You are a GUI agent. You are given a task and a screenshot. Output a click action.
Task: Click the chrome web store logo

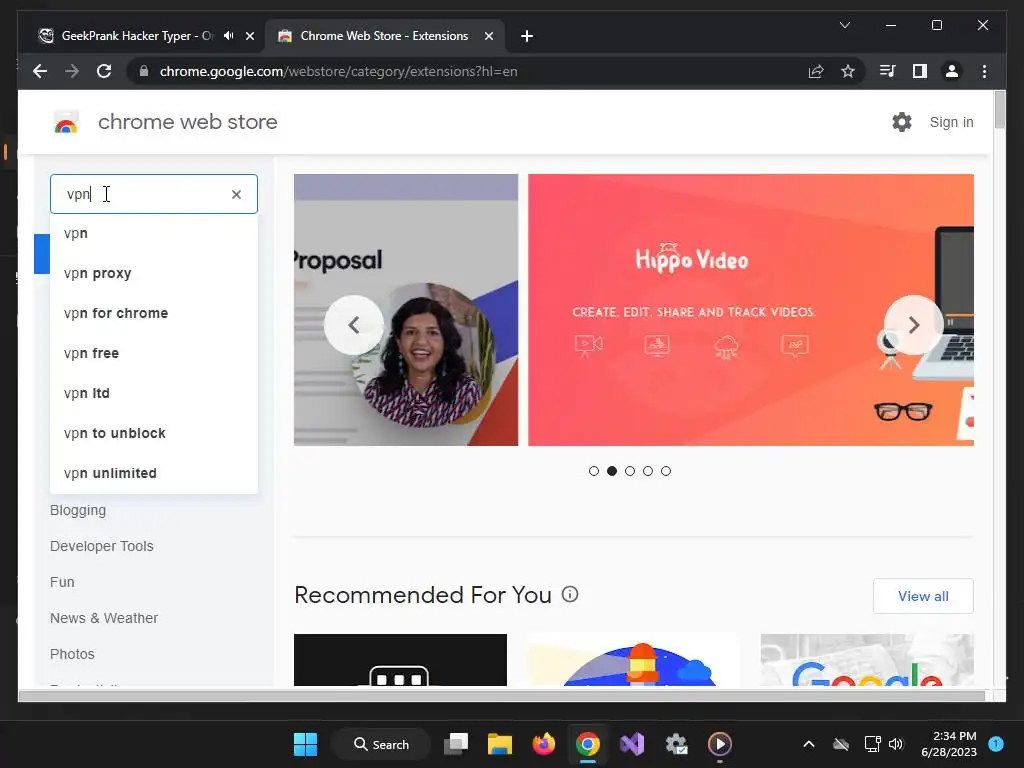(165, 122)
